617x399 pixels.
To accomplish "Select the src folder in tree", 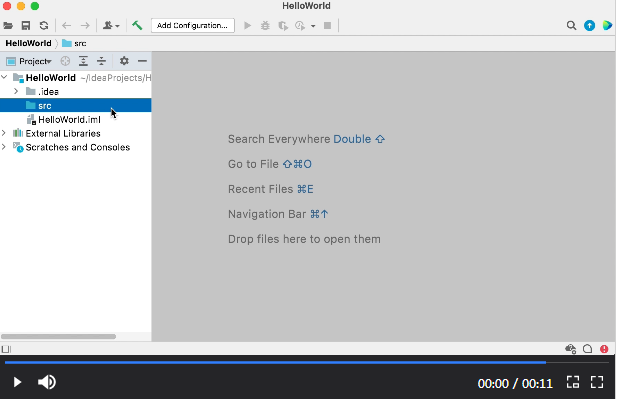I will (76, 105).
